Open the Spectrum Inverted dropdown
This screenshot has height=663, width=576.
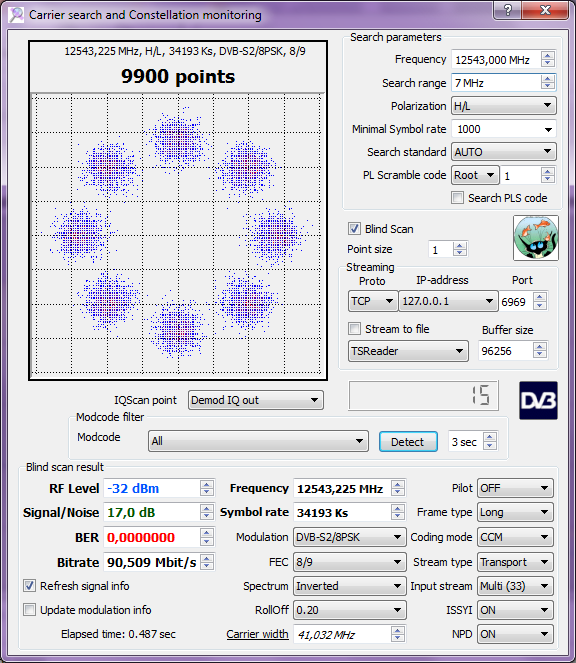click(x=349, y=586)
